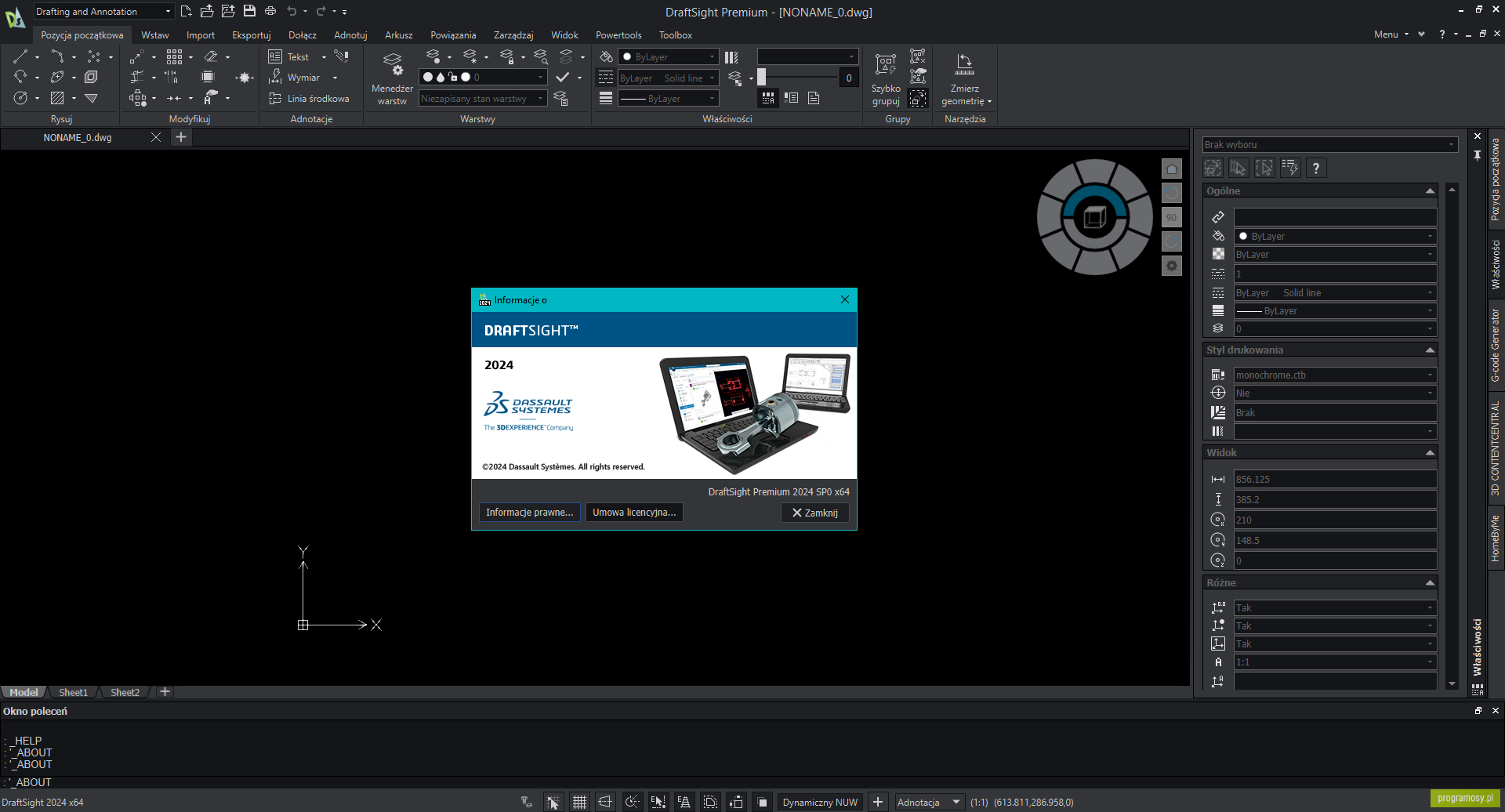Click the Save icon in quick access
This screenshot has height=812, width=1505.
(249, 11)
